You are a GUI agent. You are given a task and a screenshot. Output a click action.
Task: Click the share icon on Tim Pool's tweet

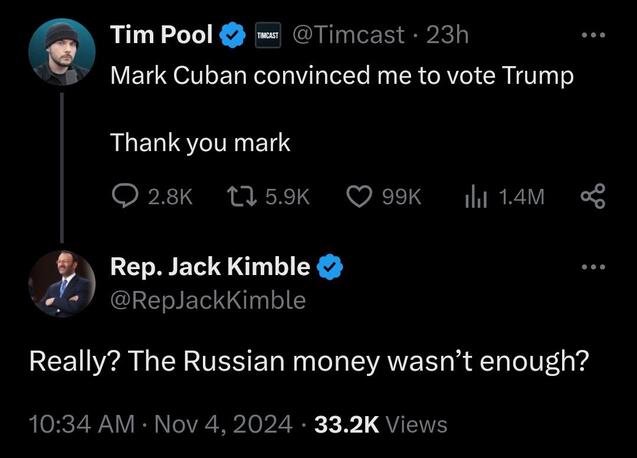pyautogui.click(x=592, y=197)
